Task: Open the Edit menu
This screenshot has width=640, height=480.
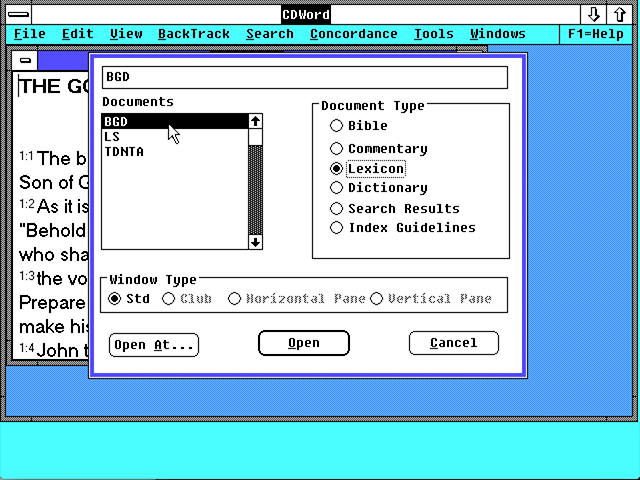Action: tap(78, 34)
